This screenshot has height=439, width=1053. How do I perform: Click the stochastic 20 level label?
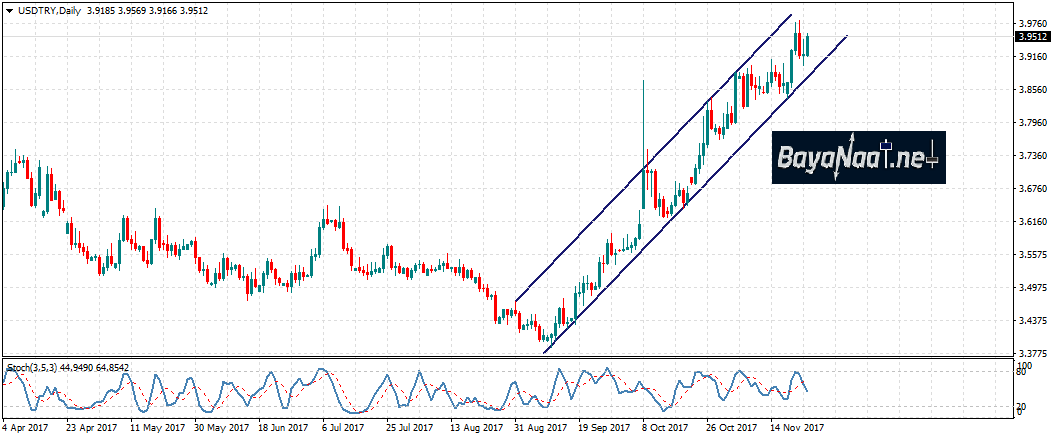coord(1023,405)
